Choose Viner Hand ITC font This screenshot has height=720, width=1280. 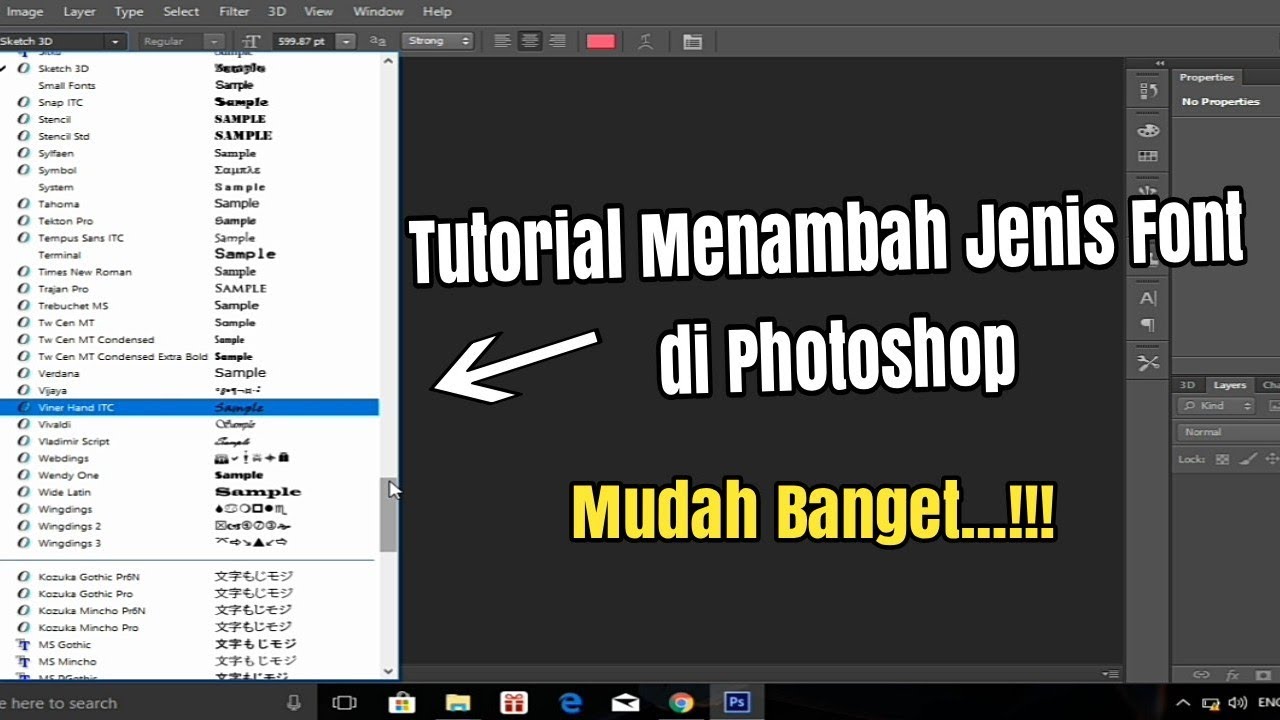click(x=189, y=407)
